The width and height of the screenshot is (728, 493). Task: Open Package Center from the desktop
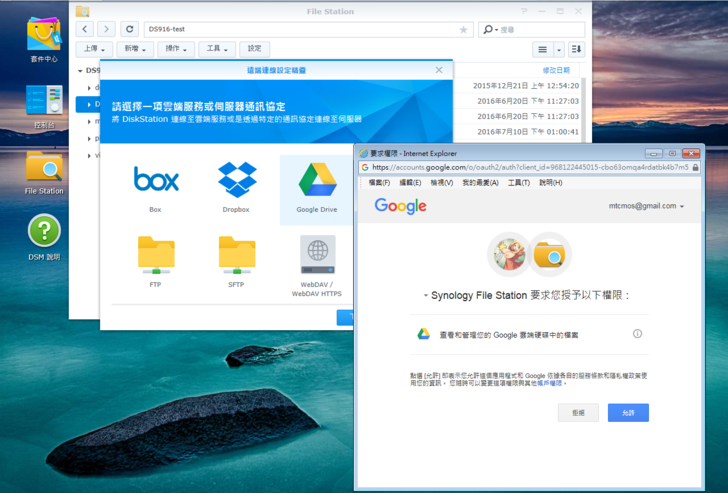(x=44, y=36)
